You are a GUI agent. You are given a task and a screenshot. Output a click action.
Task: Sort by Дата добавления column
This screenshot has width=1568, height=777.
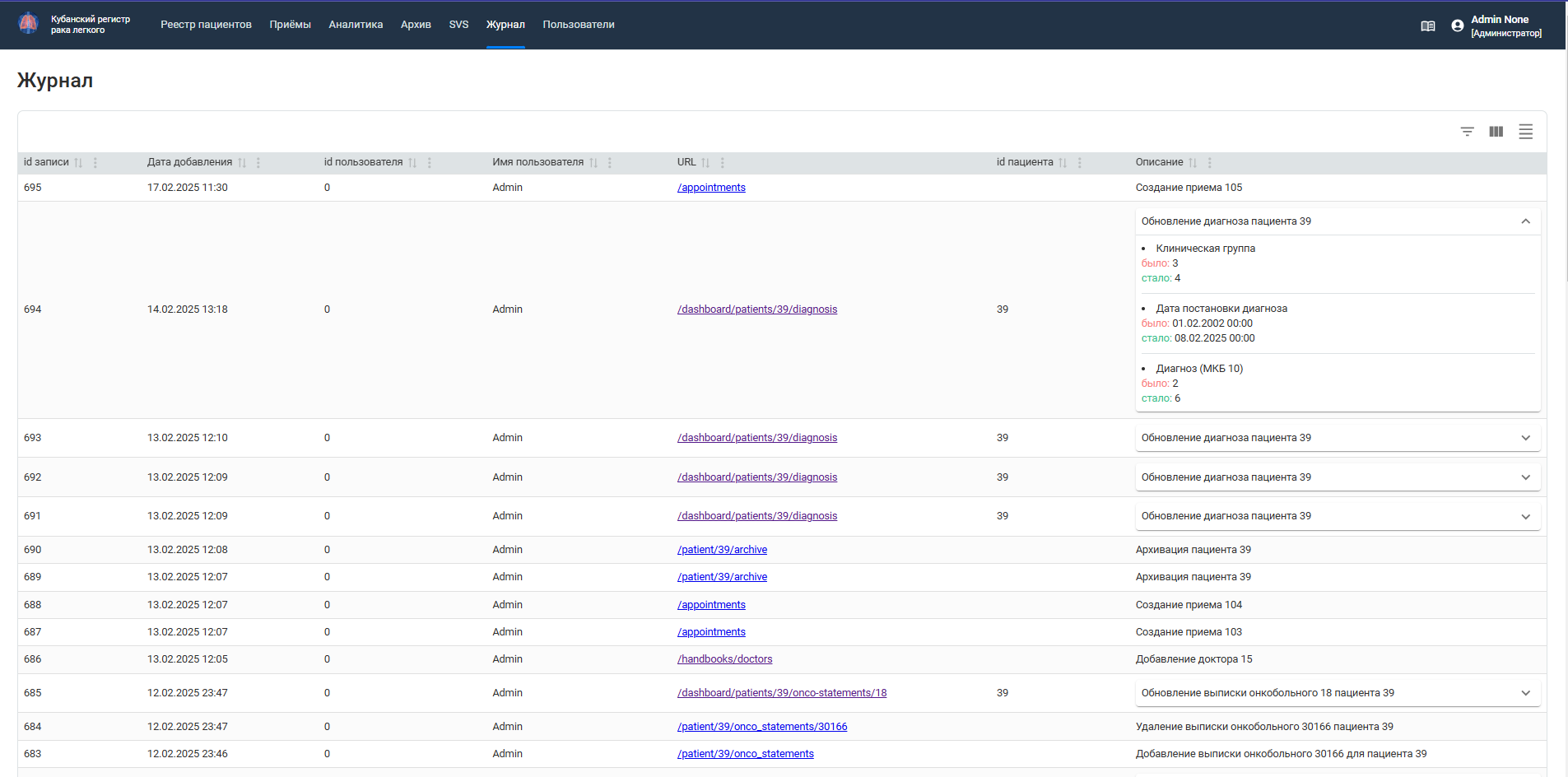pyautogui.click(x=242, y=163)
